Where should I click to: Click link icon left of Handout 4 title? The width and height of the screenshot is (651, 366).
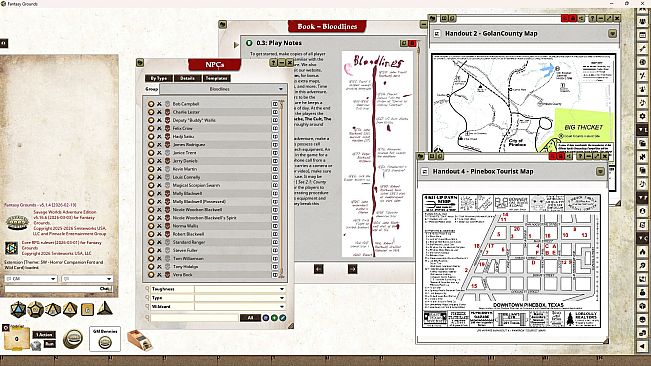424,171
